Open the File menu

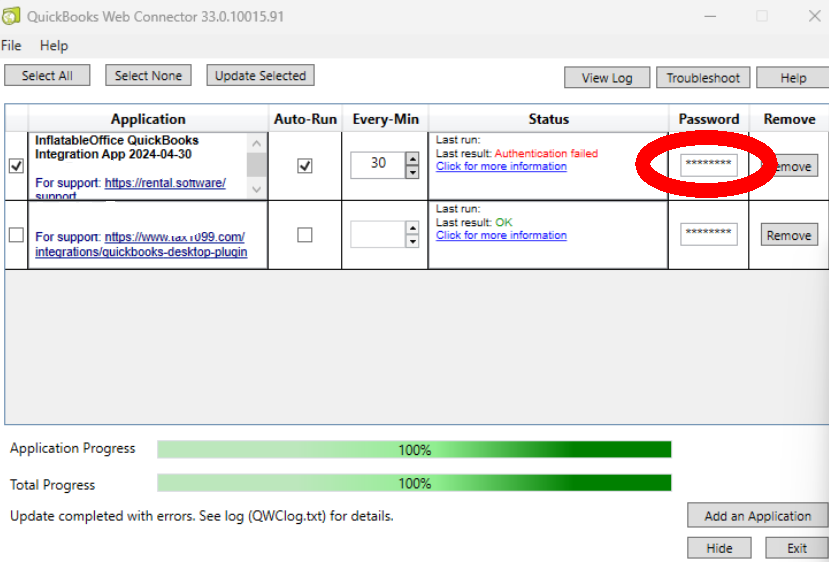click(x=11, y=46)
